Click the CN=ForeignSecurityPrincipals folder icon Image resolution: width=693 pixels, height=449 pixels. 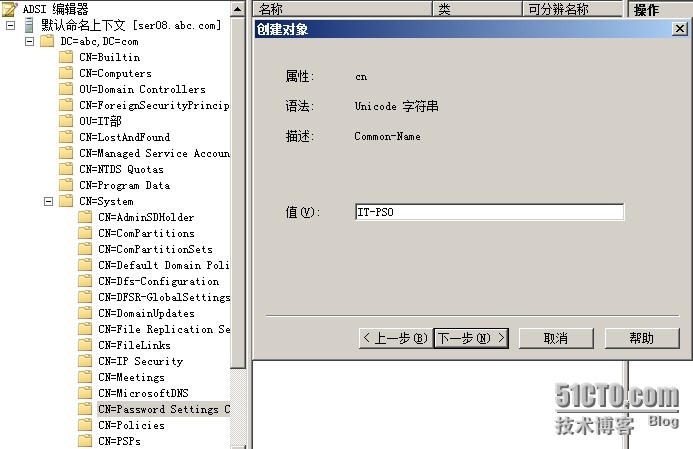coord(66,105)
